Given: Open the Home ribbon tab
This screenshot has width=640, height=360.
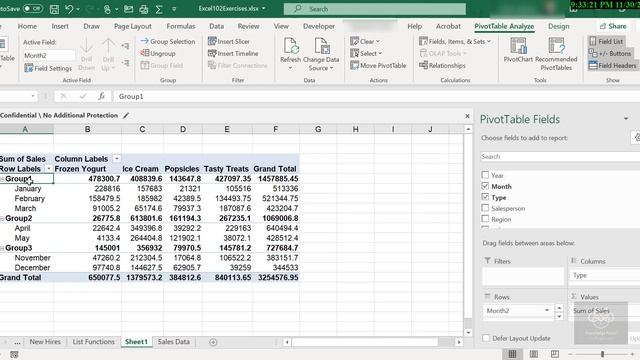Looking at the screenshot, I should tap(27, 26).
